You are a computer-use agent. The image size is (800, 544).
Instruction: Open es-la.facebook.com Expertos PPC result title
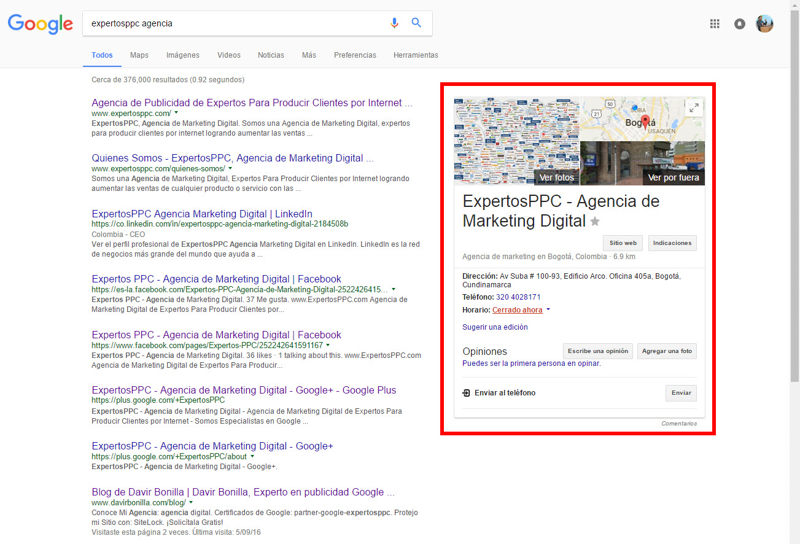(216, 279)
